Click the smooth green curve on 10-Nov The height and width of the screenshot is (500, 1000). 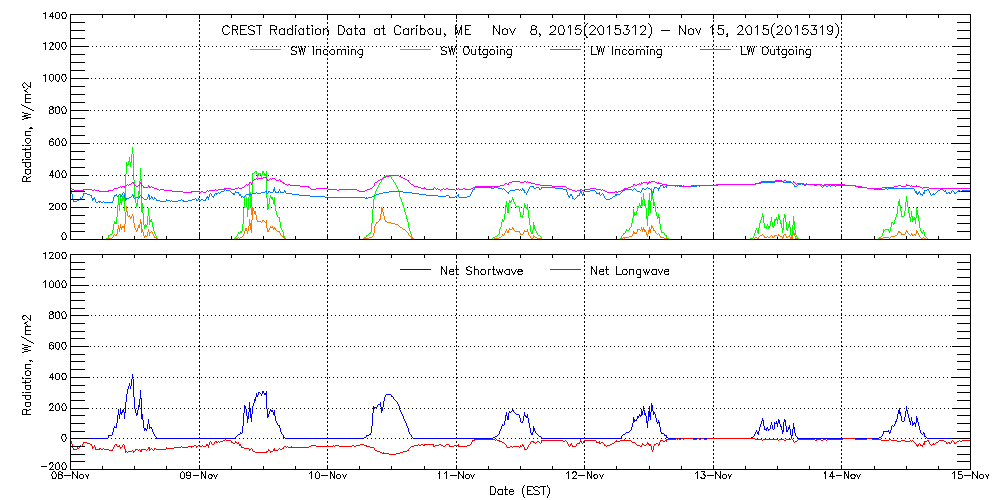pyautogui.click(x=391, y=178)
